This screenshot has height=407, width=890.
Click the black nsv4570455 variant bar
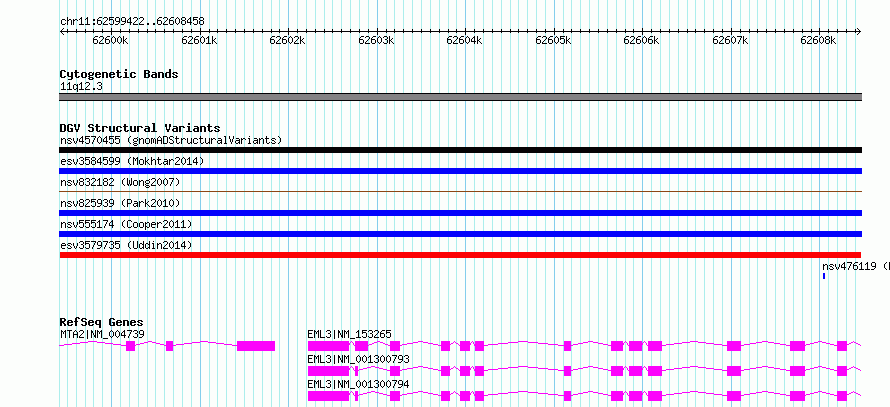point(461,150)
